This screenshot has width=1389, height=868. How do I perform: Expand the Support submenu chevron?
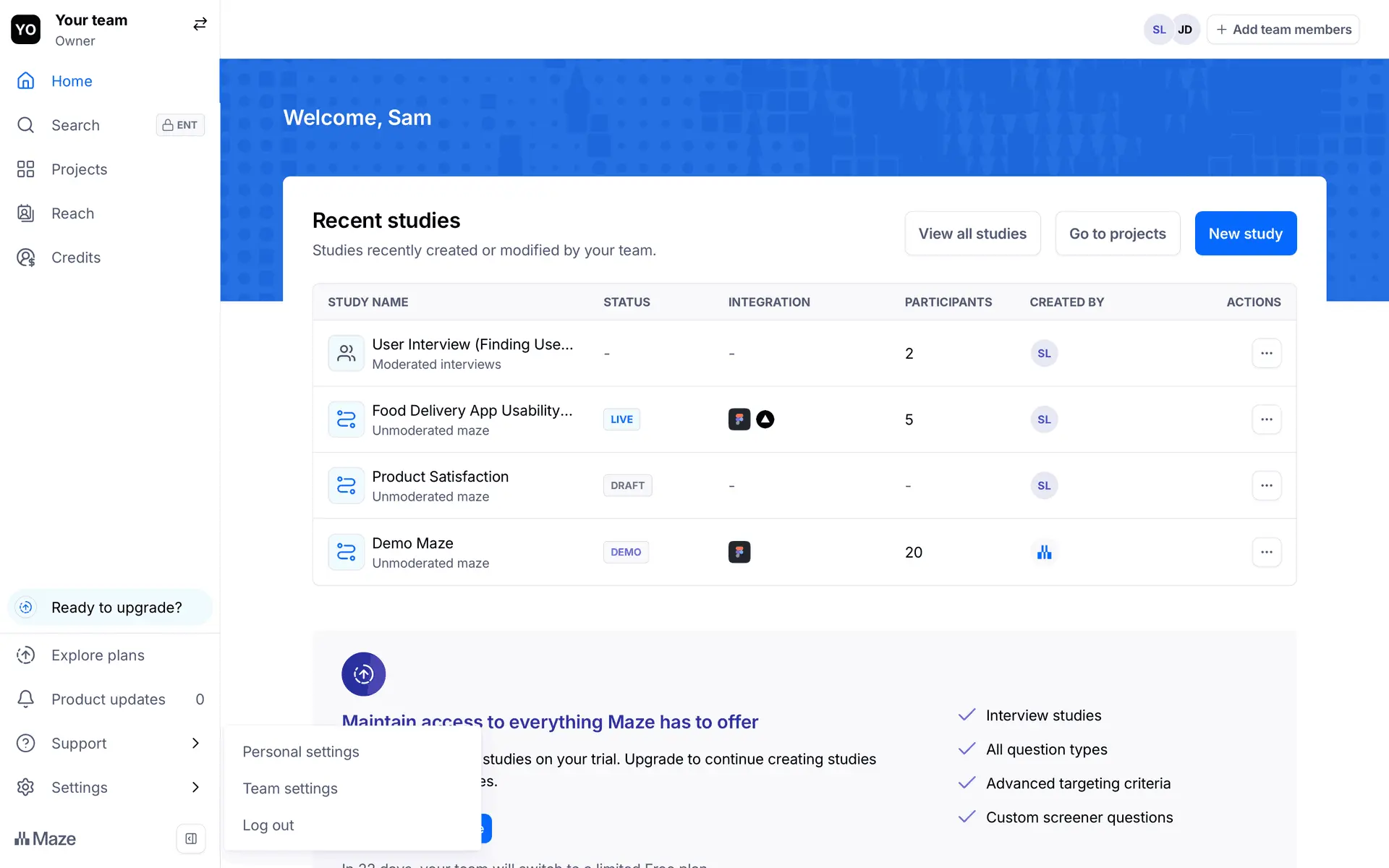pos(195,743)
